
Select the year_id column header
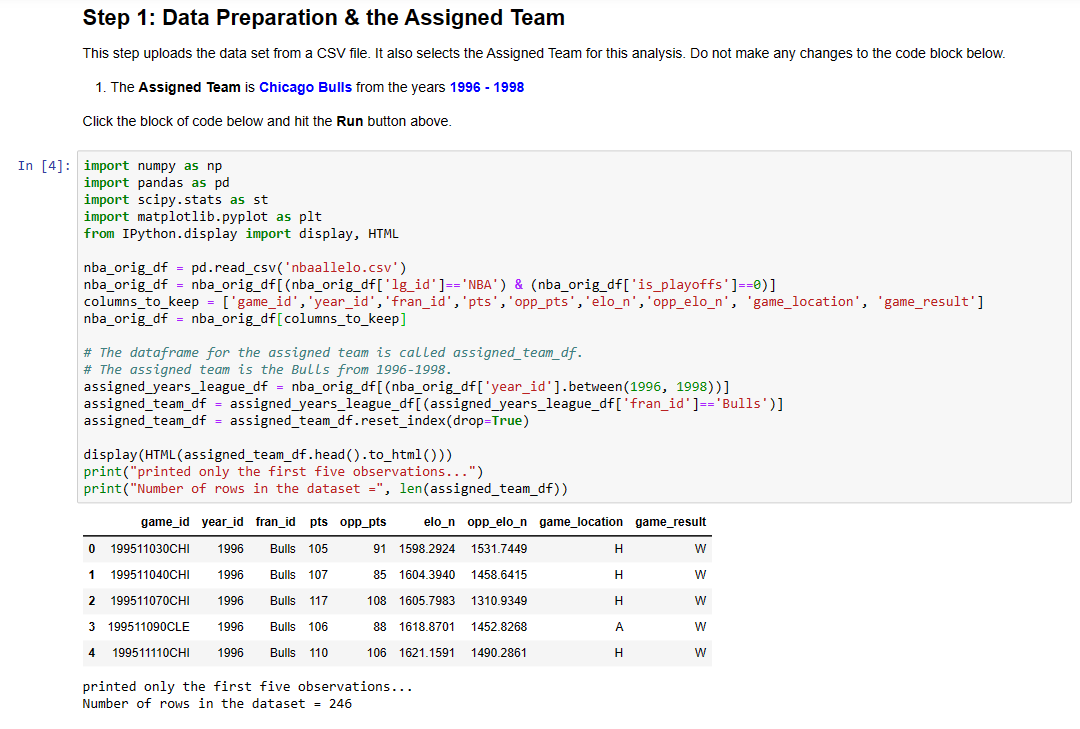pyautogui.click(x=221, y=521)
